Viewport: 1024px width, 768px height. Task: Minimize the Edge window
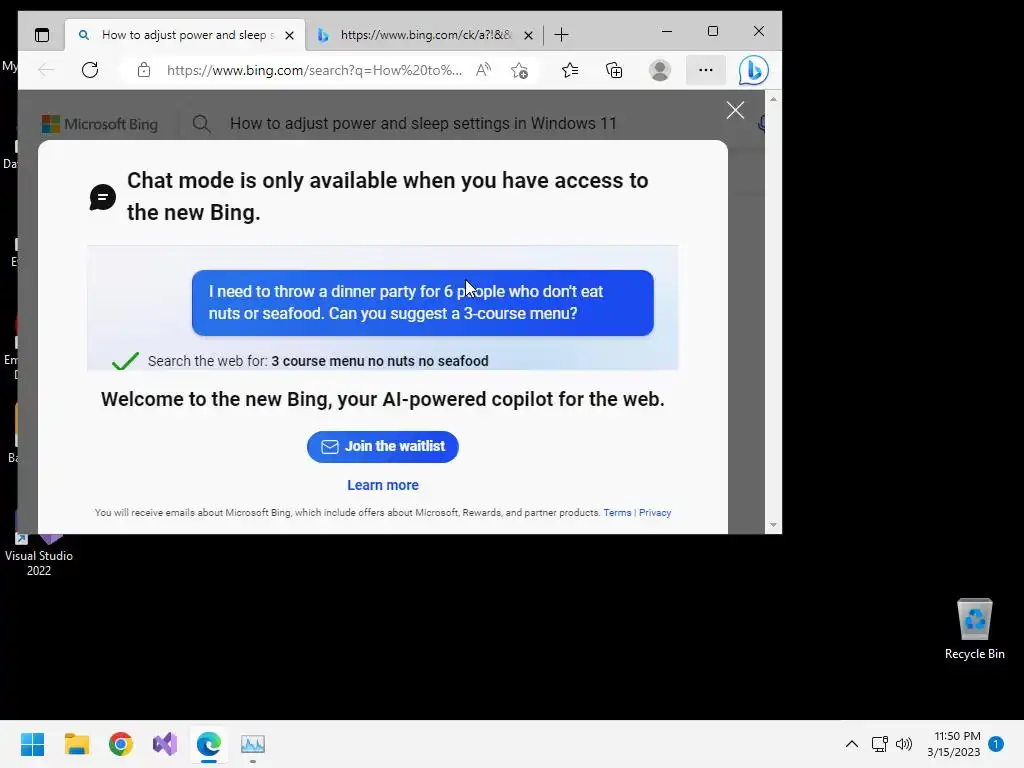click(667, 31)
